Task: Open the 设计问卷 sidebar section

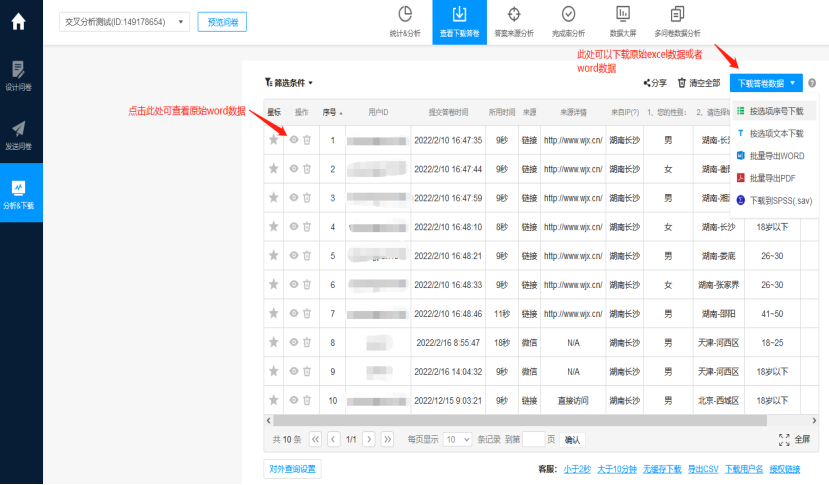Action: (19, 76)
